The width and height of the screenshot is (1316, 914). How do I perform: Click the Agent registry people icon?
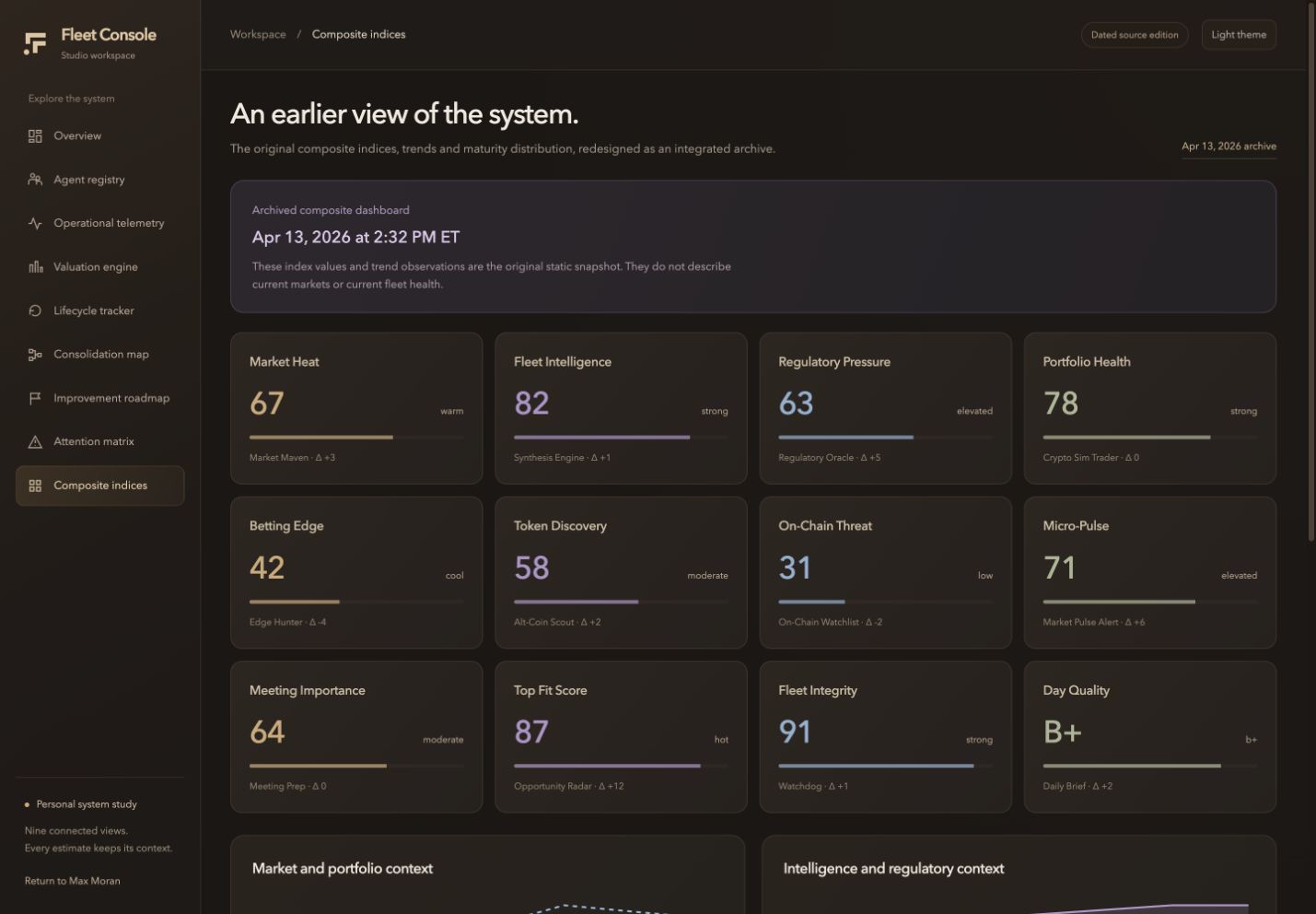[x=35, y=180]
